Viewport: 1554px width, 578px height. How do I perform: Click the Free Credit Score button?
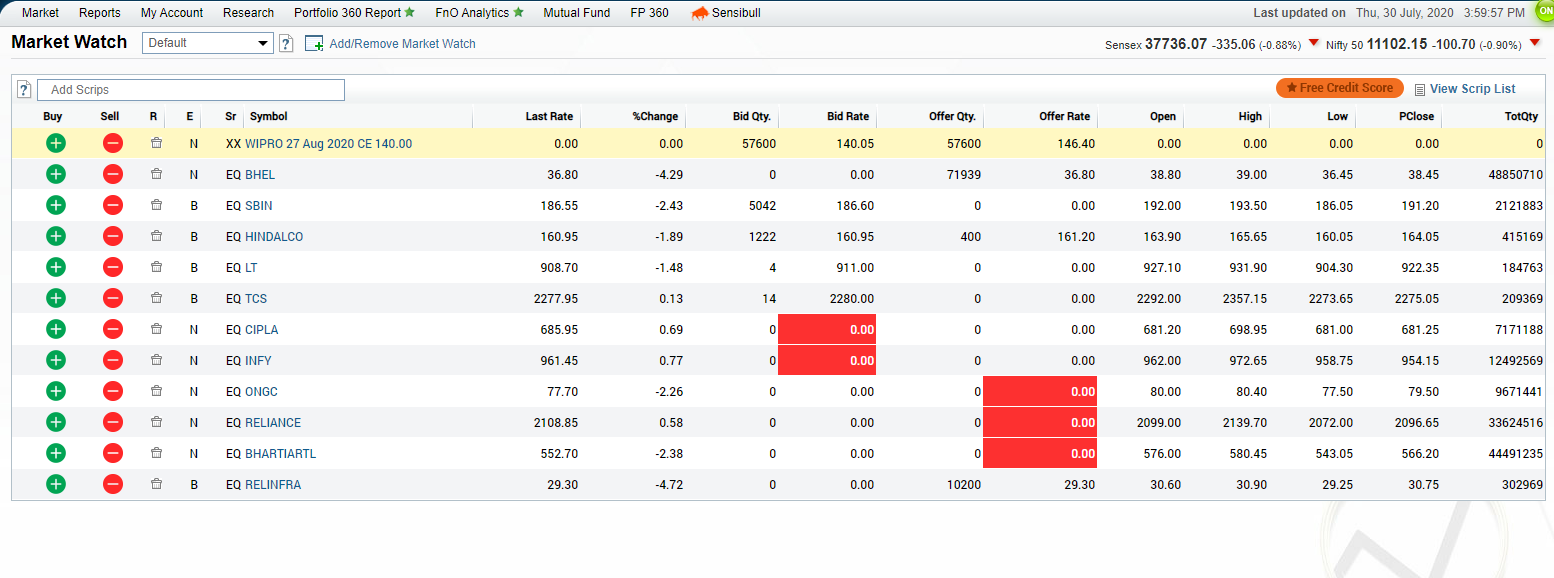coord(1339,88)
